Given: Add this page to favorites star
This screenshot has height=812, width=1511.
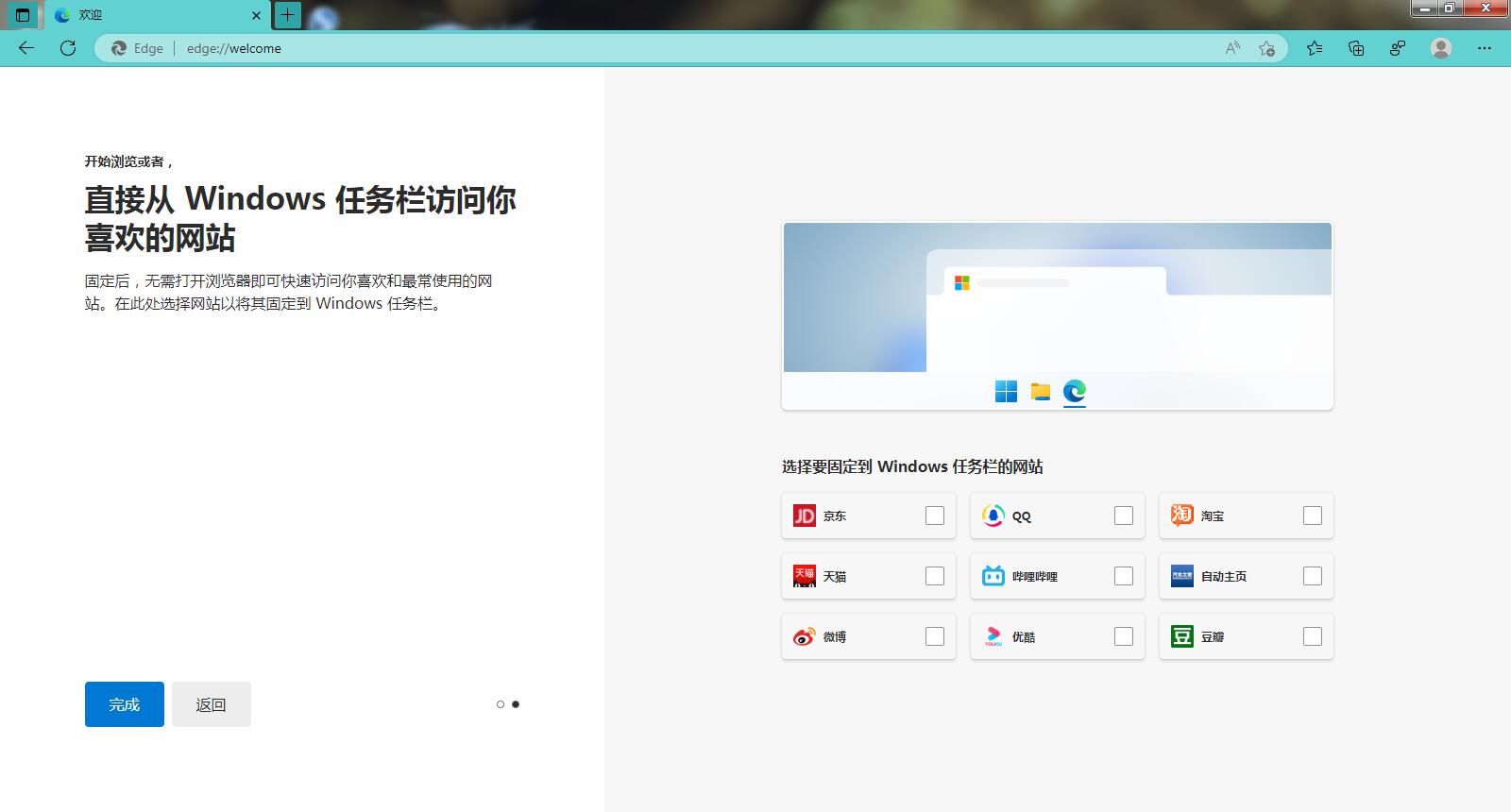Looking at the screenshot, I should pos(1266,48).
